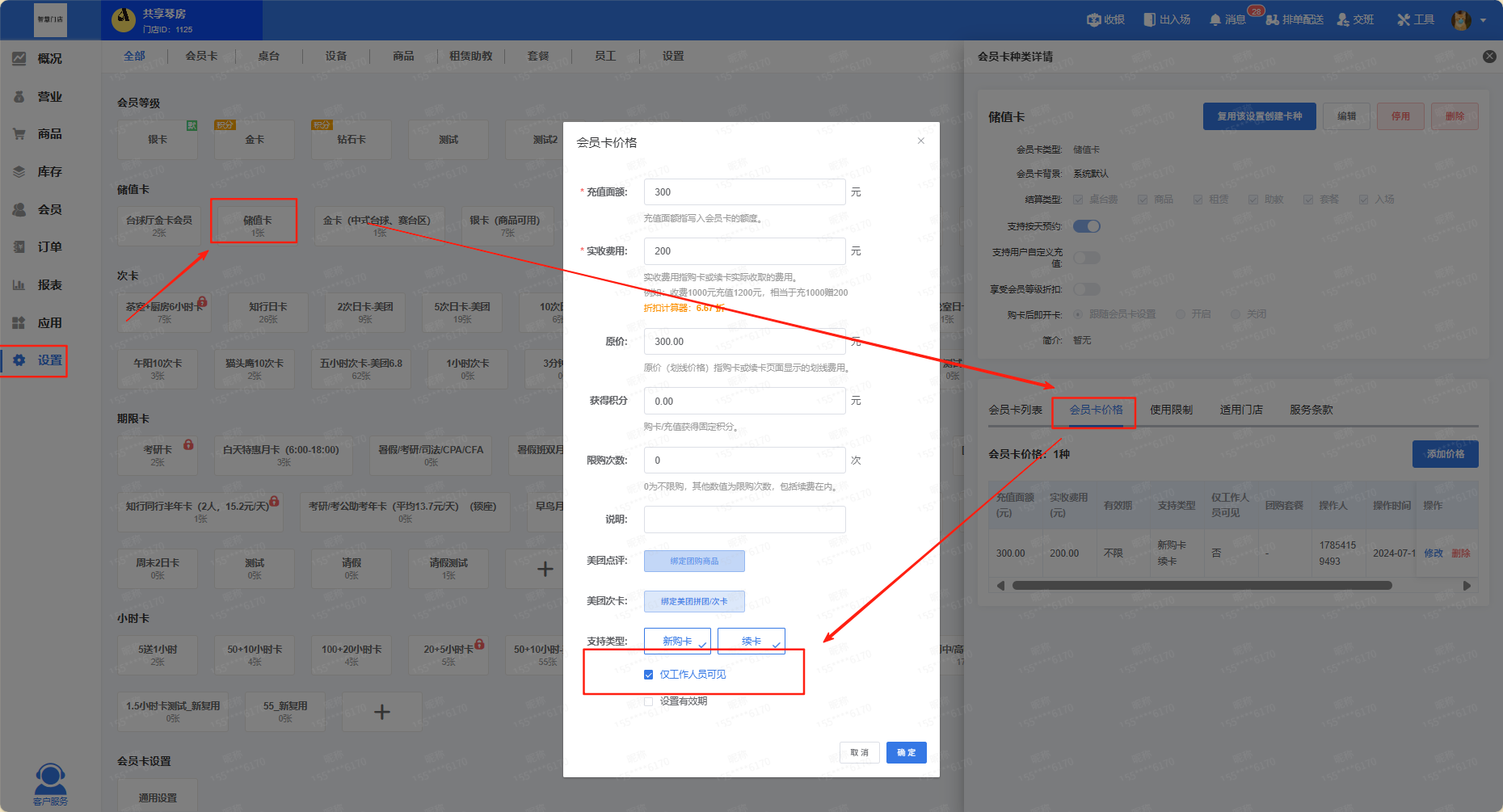Select the 关闭 radio option
Image resolution: width=1503 pixels, height=812 pixels.
1236,314
